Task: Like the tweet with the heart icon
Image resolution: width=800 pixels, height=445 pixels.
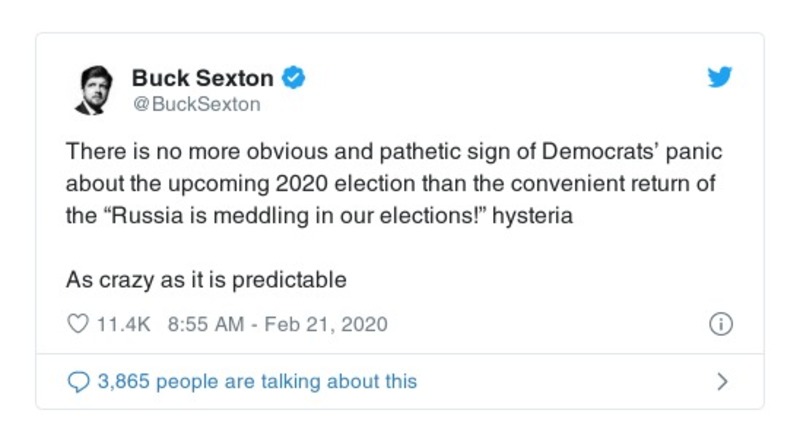Action: (x=78, y=325)
